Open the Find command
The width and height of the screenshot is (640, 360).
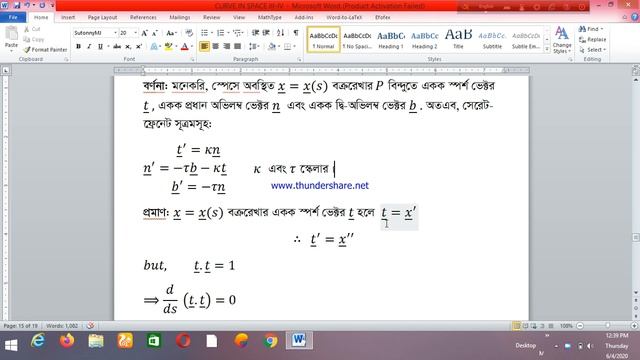click(x=588, y=29)
